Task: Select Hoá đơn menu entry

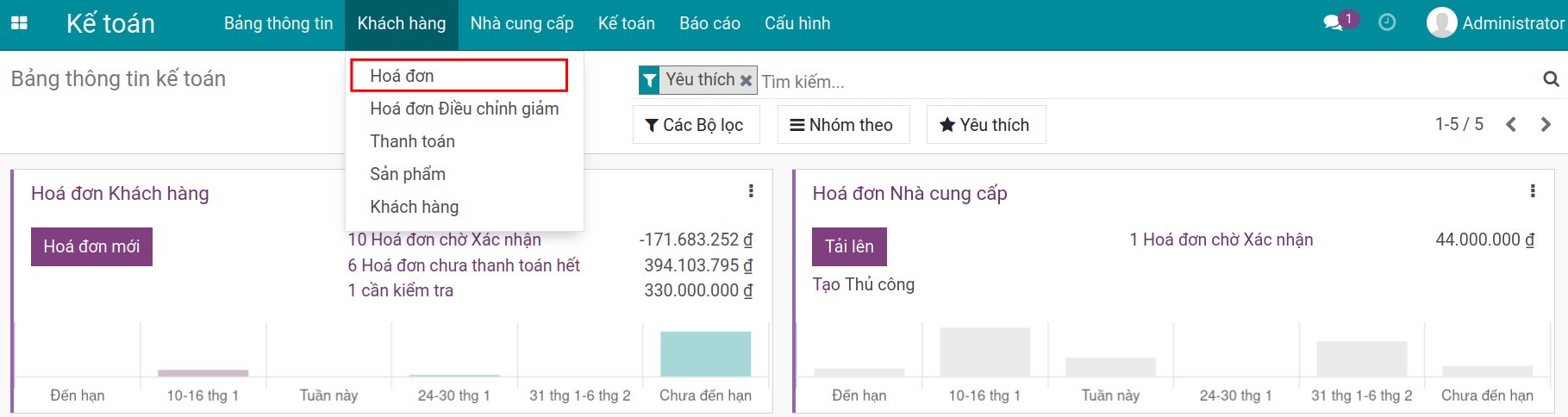Action: click(459, 76)
